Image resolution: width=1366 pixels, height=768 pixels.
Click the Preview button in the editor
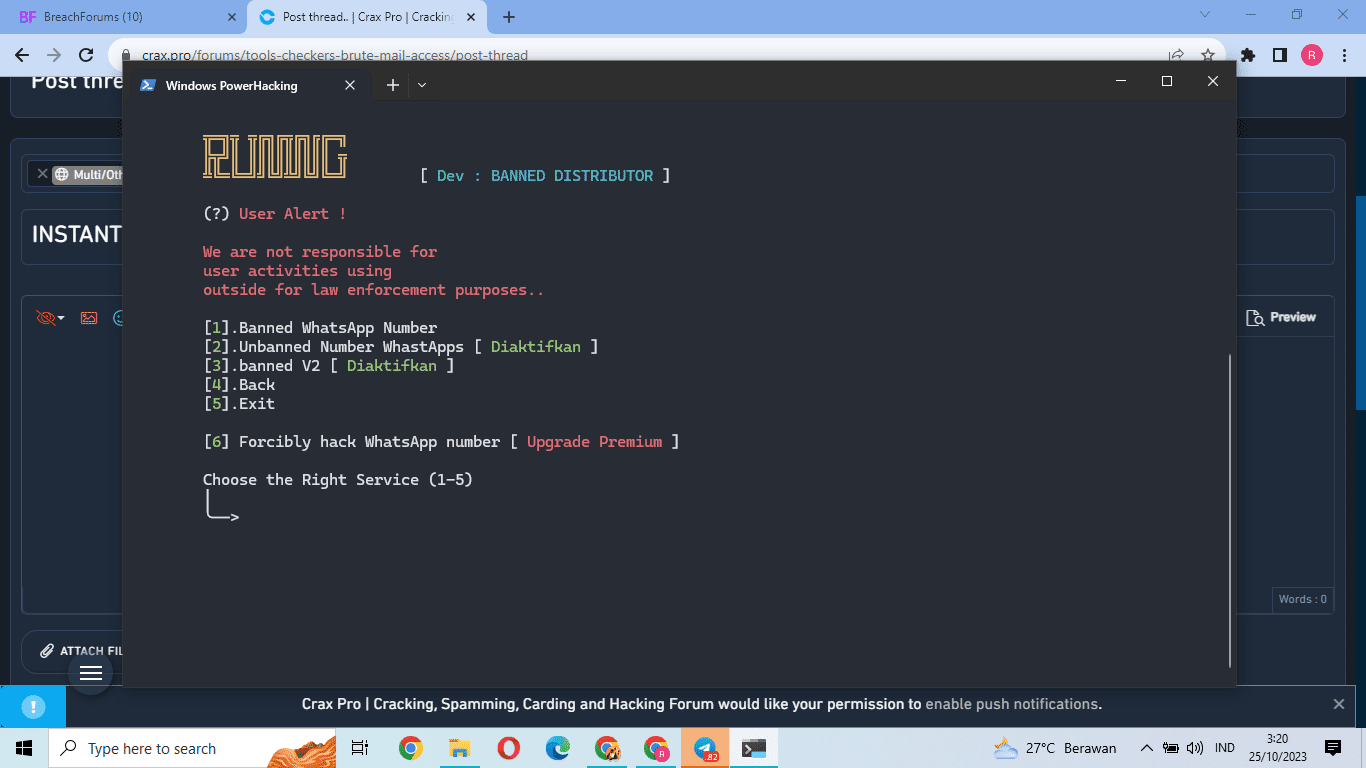click(x=1281, y=317)
